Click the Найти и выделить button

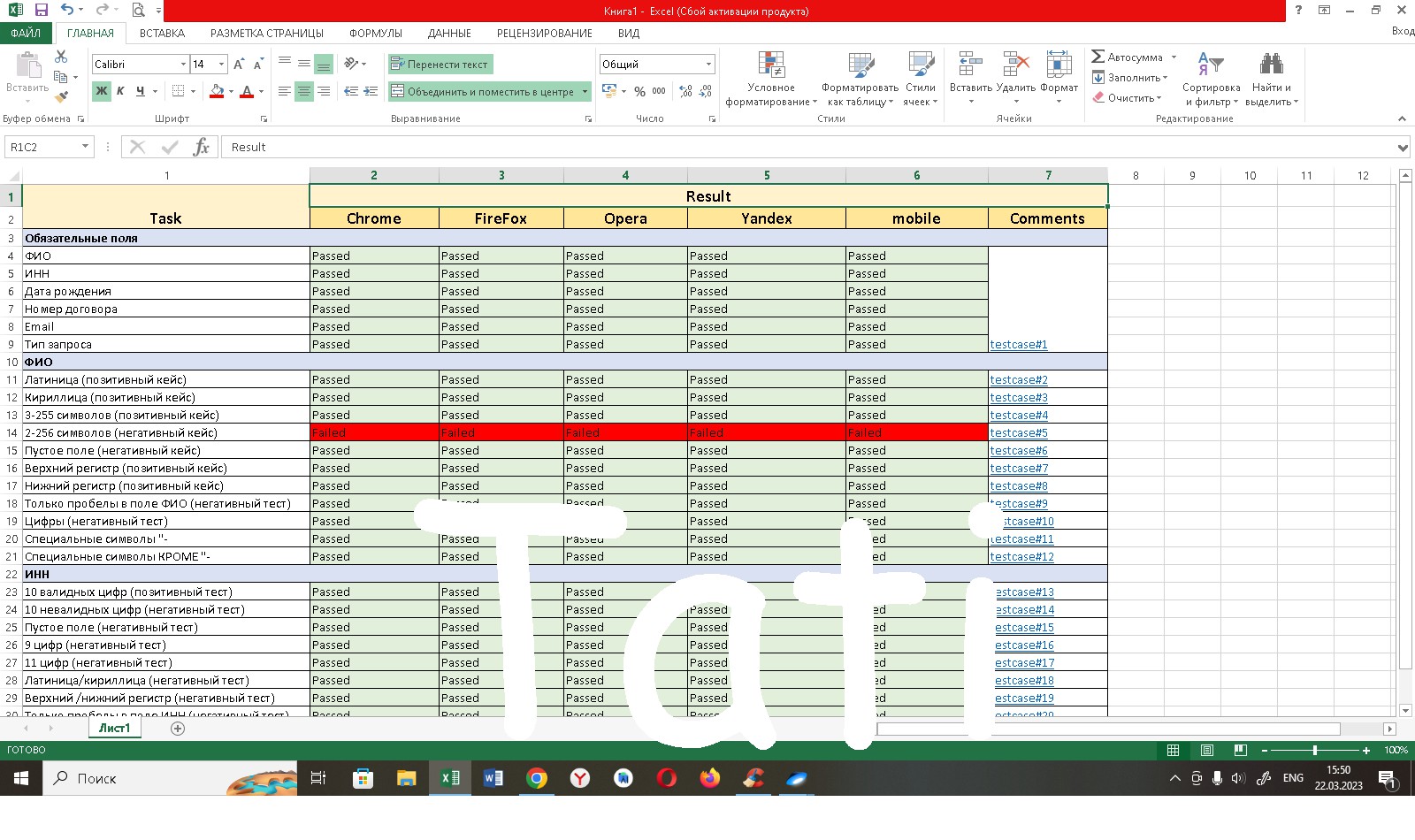[1272, 79]
